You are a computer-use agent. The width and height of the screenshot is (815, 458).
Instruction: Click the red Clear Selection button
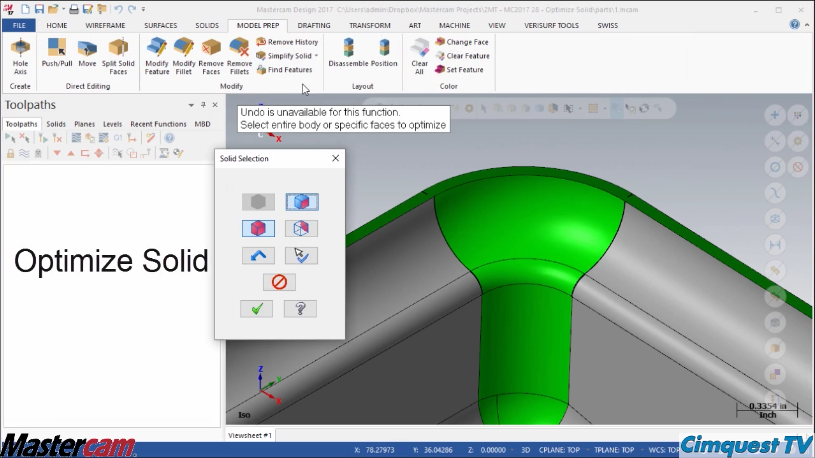click(279, 282)
